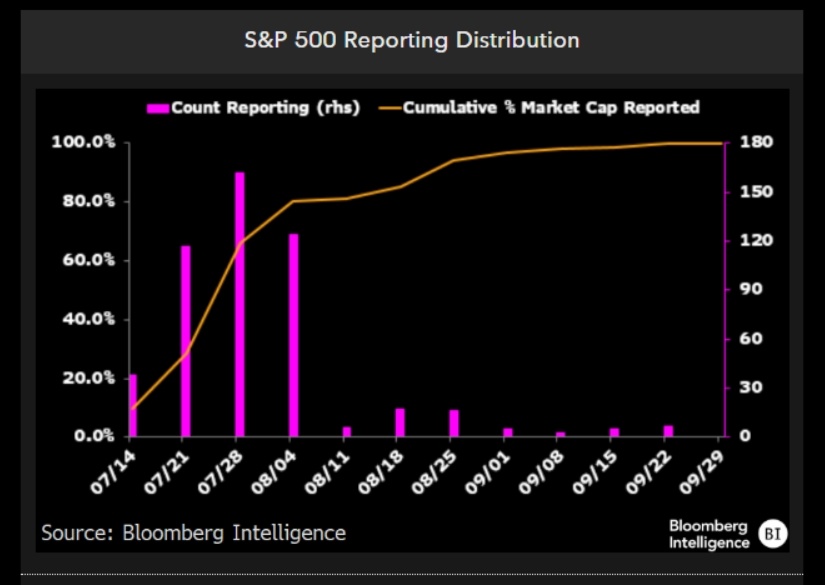Image resolution: width=825 pixels, height=585 pixels.
Task: Click the small magenta bar at 08/25
Action: [454, 423]
